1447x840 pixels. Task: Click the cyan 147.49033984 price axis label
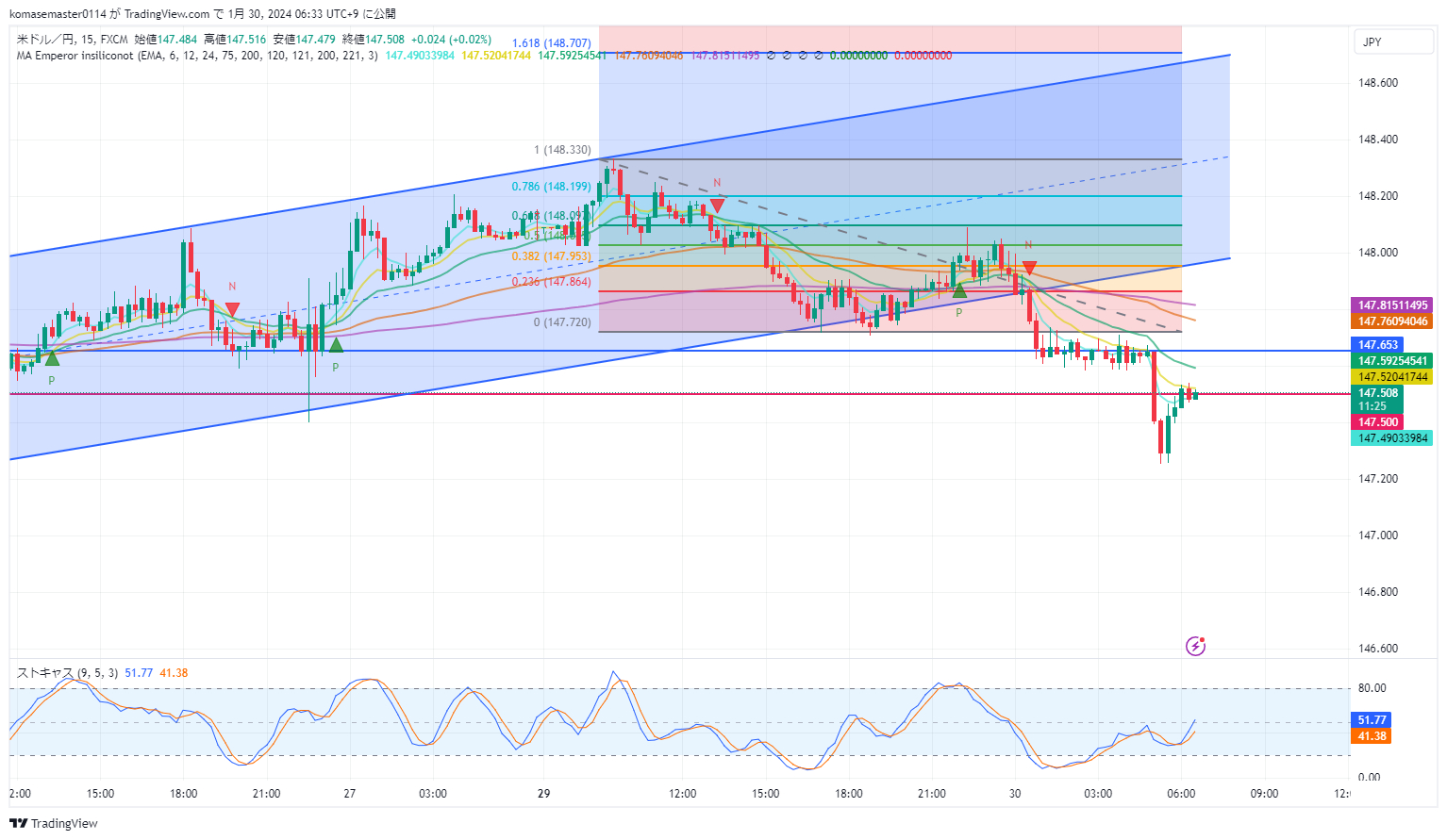[1392, 438]
